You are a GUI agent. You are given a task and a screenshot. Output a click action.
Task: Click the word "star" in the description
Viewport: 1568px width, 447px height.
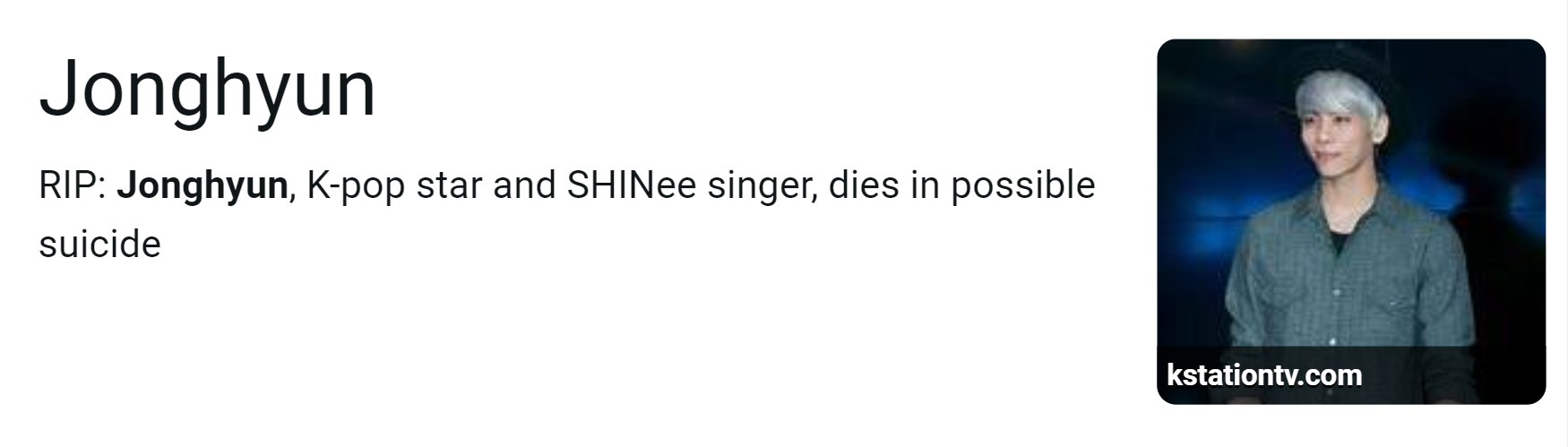click(x=449, y=186)
